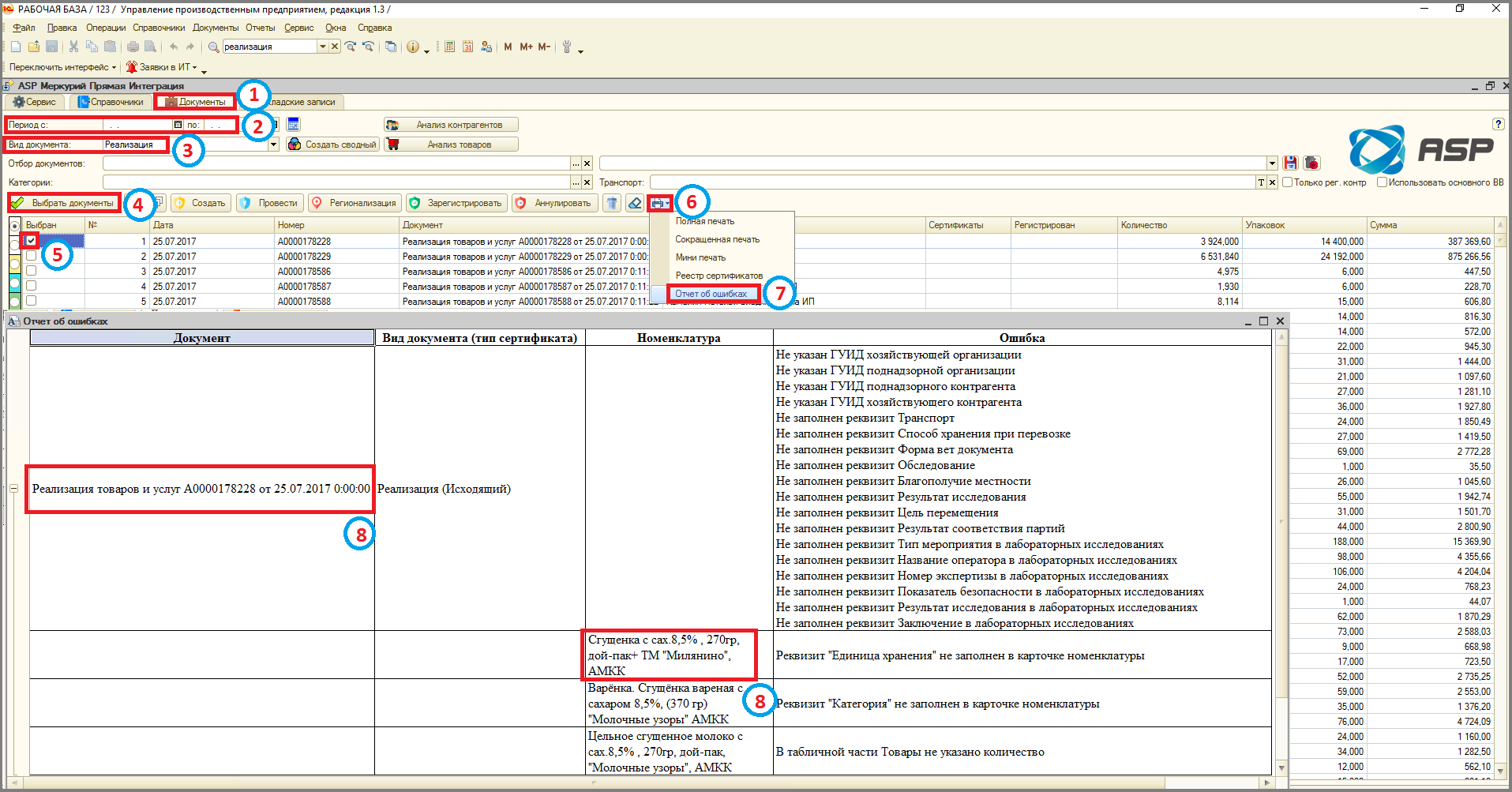Expand the Вид документа dropdown
Viewport: 1512px width, 792px height.
point(273,145)
